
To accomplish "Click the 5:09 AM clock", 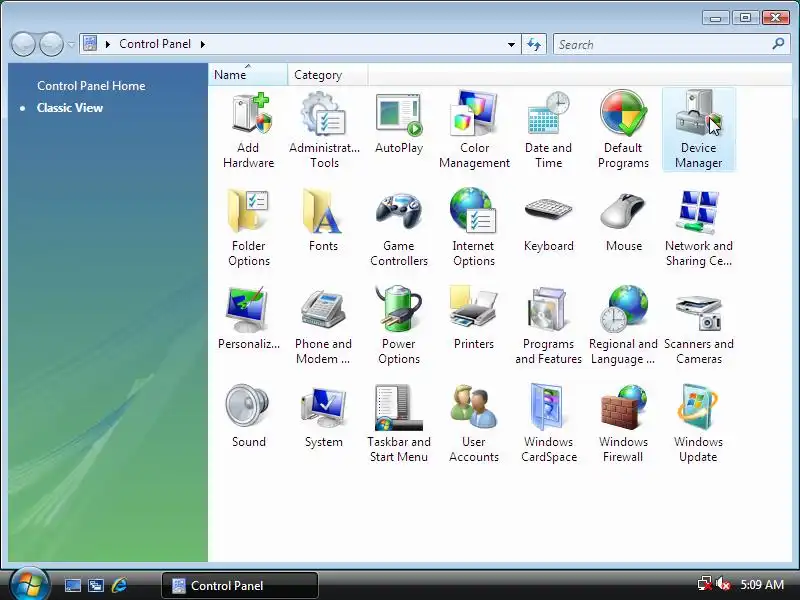I will coord(762,584).
